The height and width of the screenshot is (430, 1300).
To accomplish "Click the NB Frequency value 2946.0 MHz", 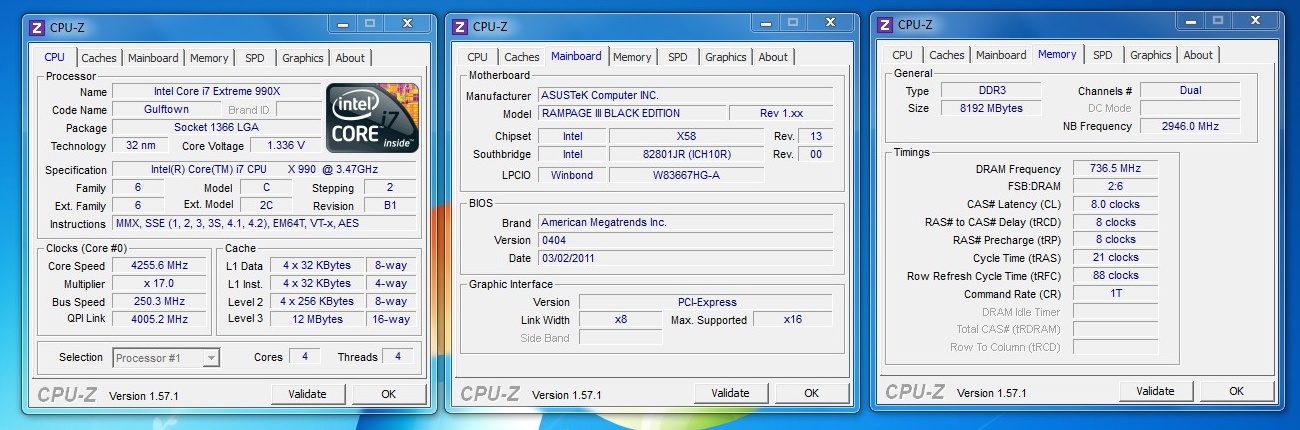I will click(1190, 127).
